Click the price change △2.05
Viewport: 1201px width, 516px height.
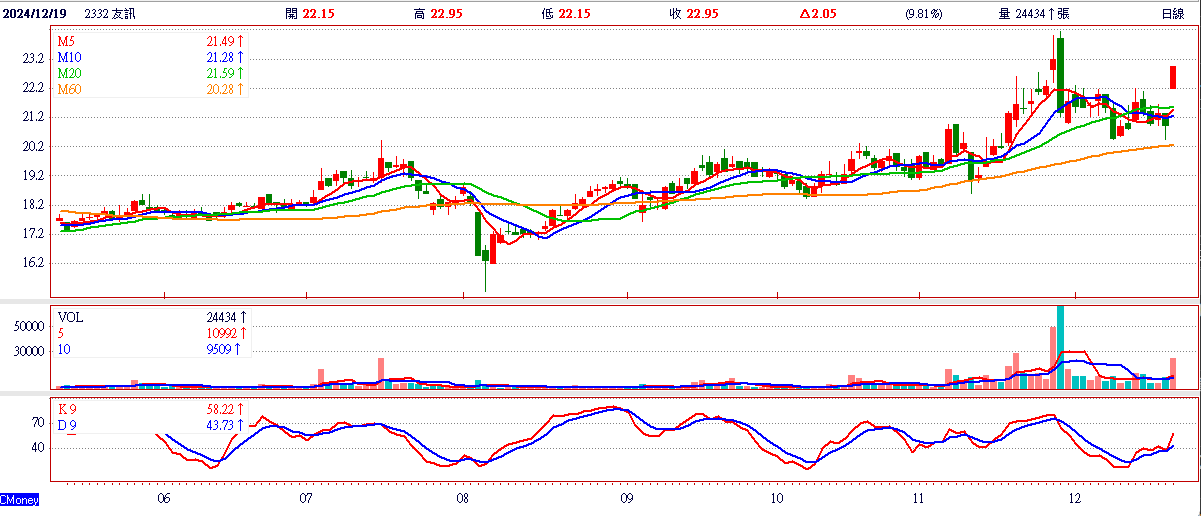[x=818, y=13]
